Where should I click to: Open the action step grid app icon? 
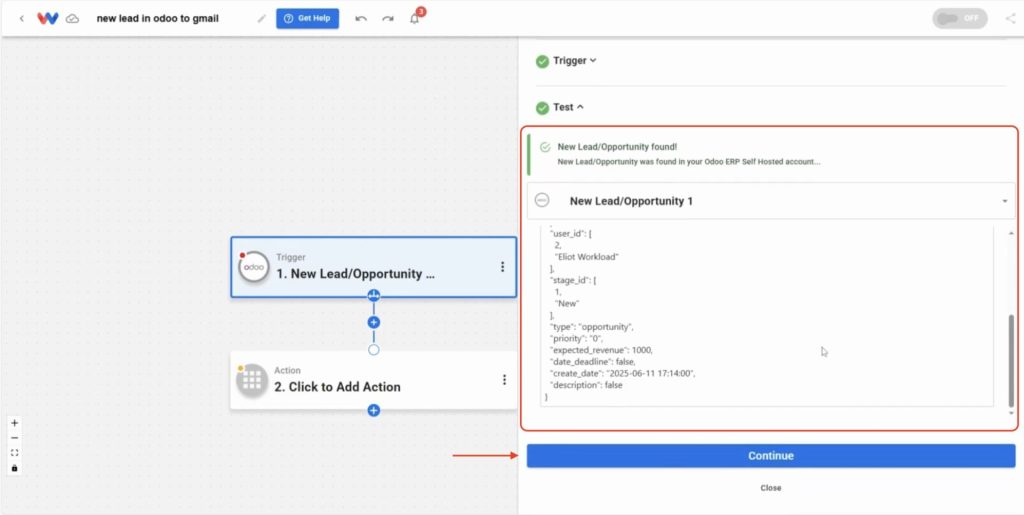click(252, 381)
